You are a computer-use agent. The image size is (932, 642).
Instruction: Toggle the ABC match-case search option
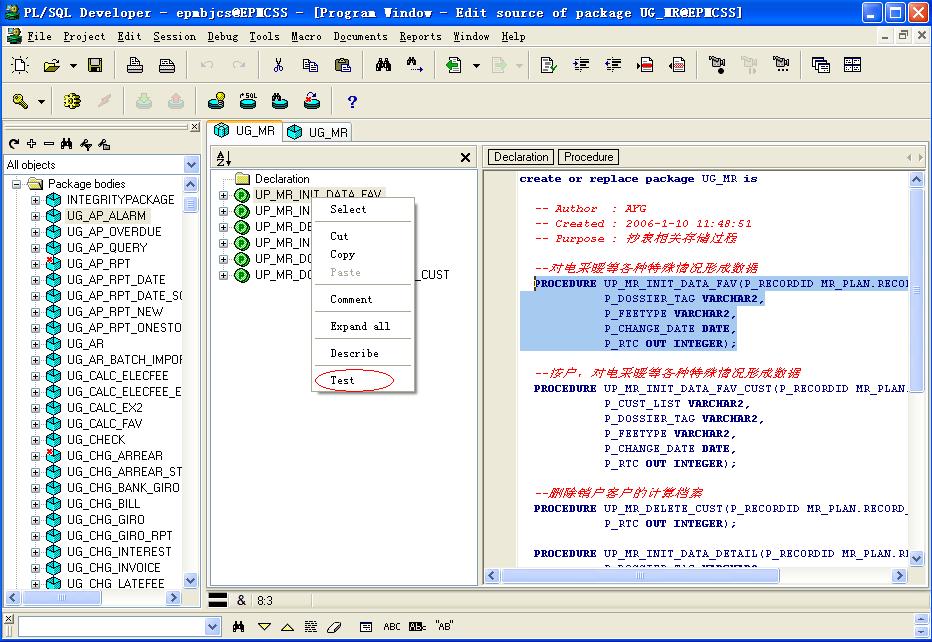tap(392, 627)
